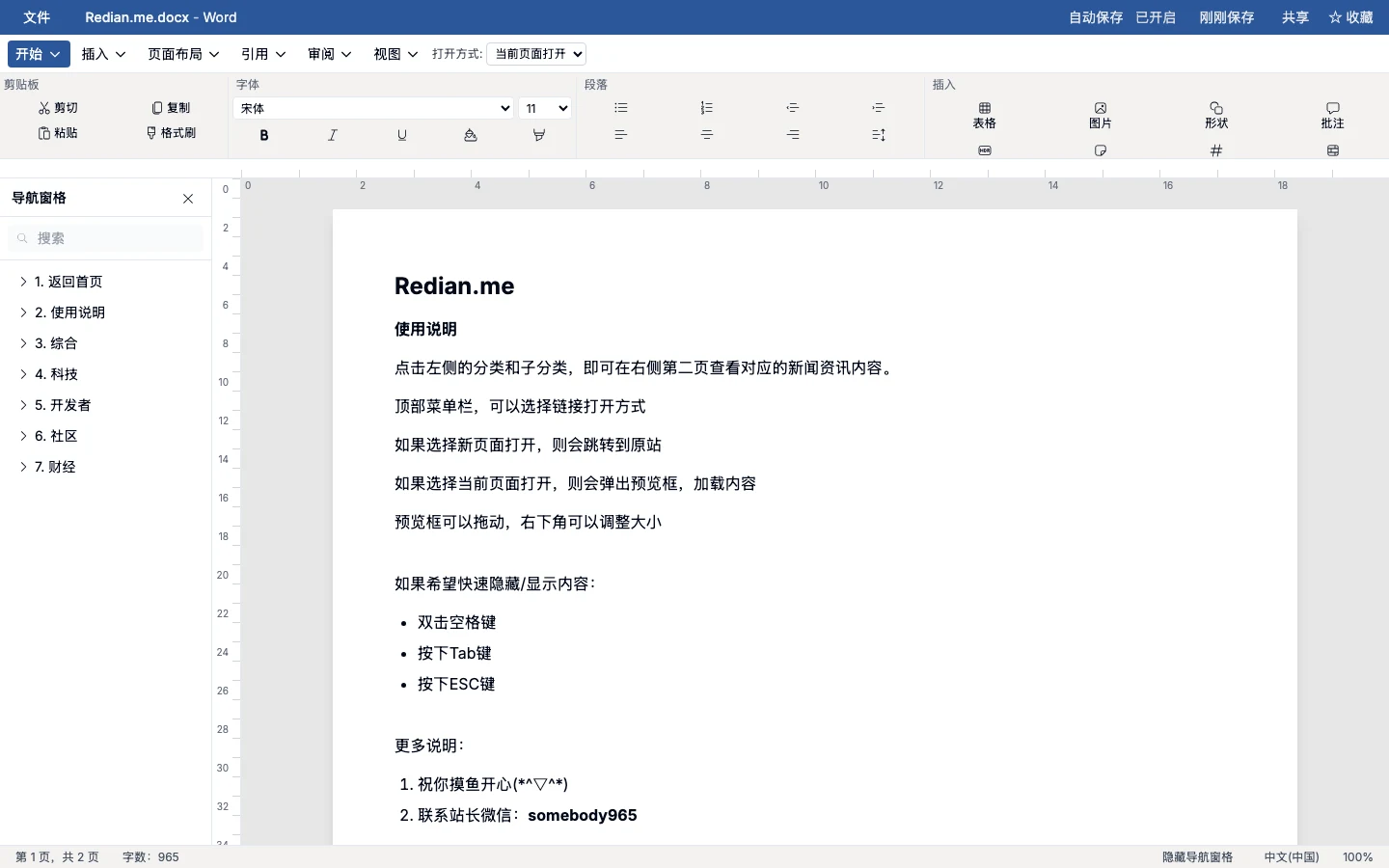Screen dimensions: 1389x868
Task: Click the bottom-right icon in the Insert (插入) group
Action: coord(1333,150)
